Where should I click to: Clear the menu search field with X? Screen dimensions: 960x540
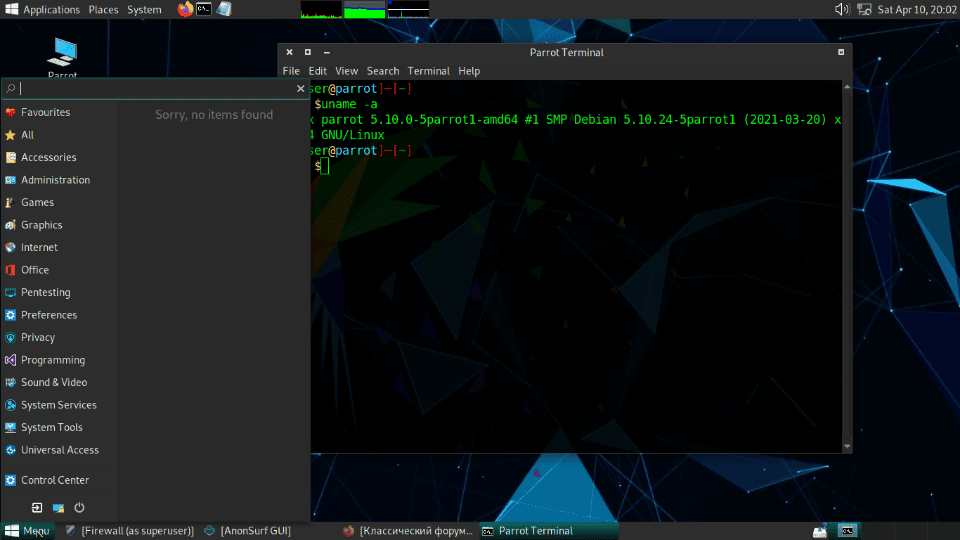click(301, 89)
